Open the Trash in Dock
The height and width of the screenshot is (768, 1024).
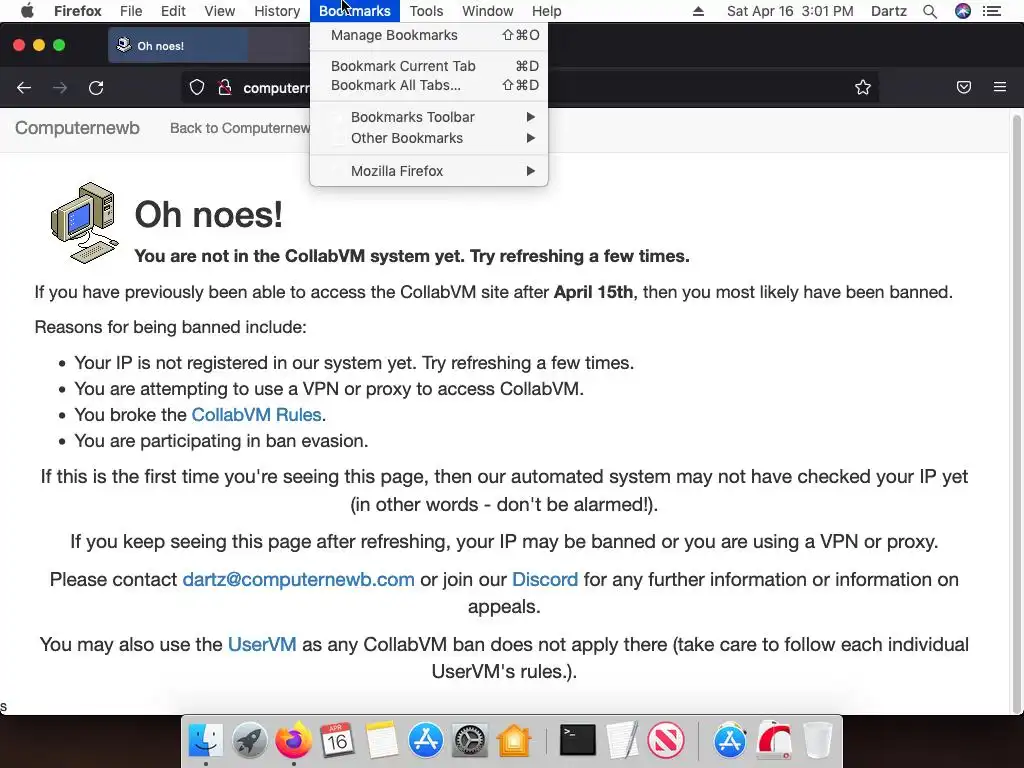click(x=818, y=741)
